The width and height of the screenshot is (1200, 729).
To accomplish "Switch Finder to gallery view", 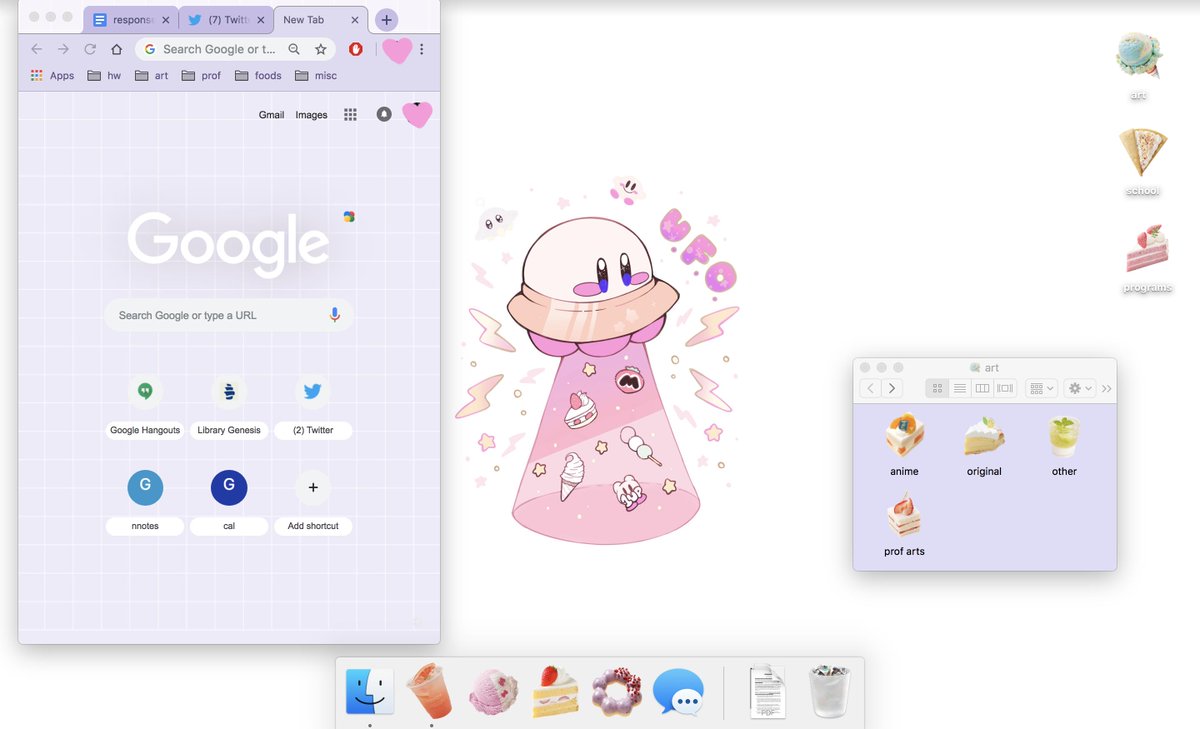I will coord(1005,388).
